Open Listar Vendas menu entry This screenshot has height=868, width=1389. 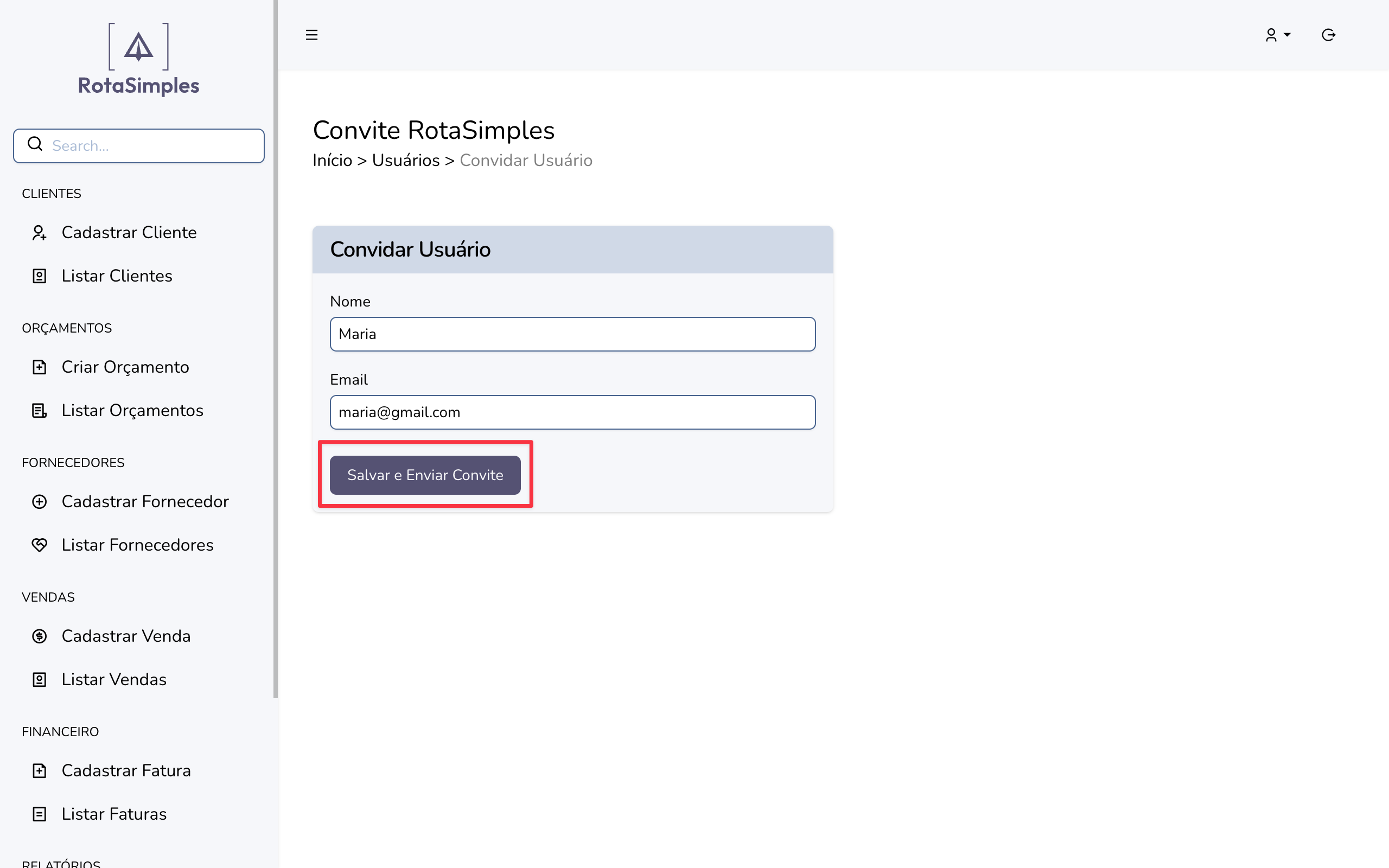coord(113,680)
